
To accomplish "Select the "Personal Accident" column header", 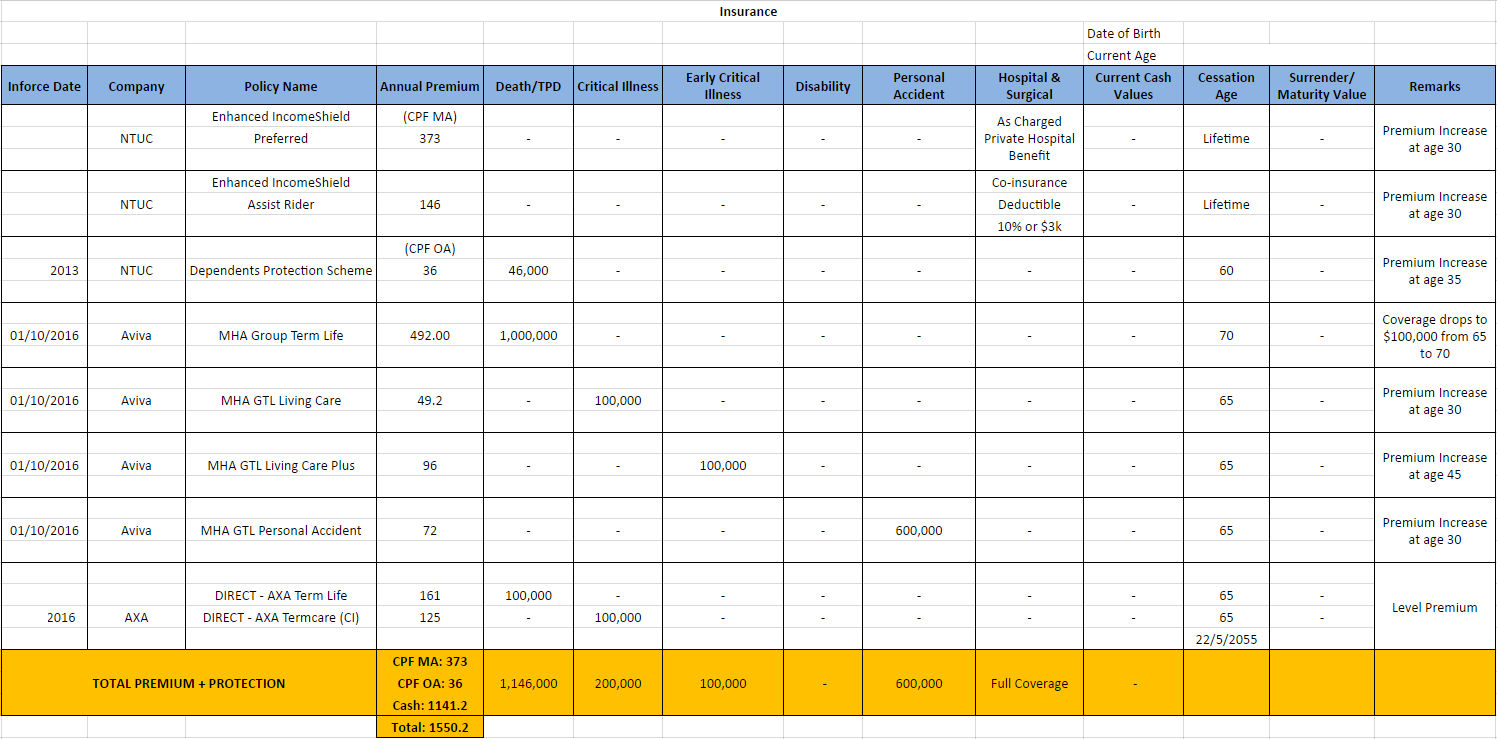I will (919, 86).
